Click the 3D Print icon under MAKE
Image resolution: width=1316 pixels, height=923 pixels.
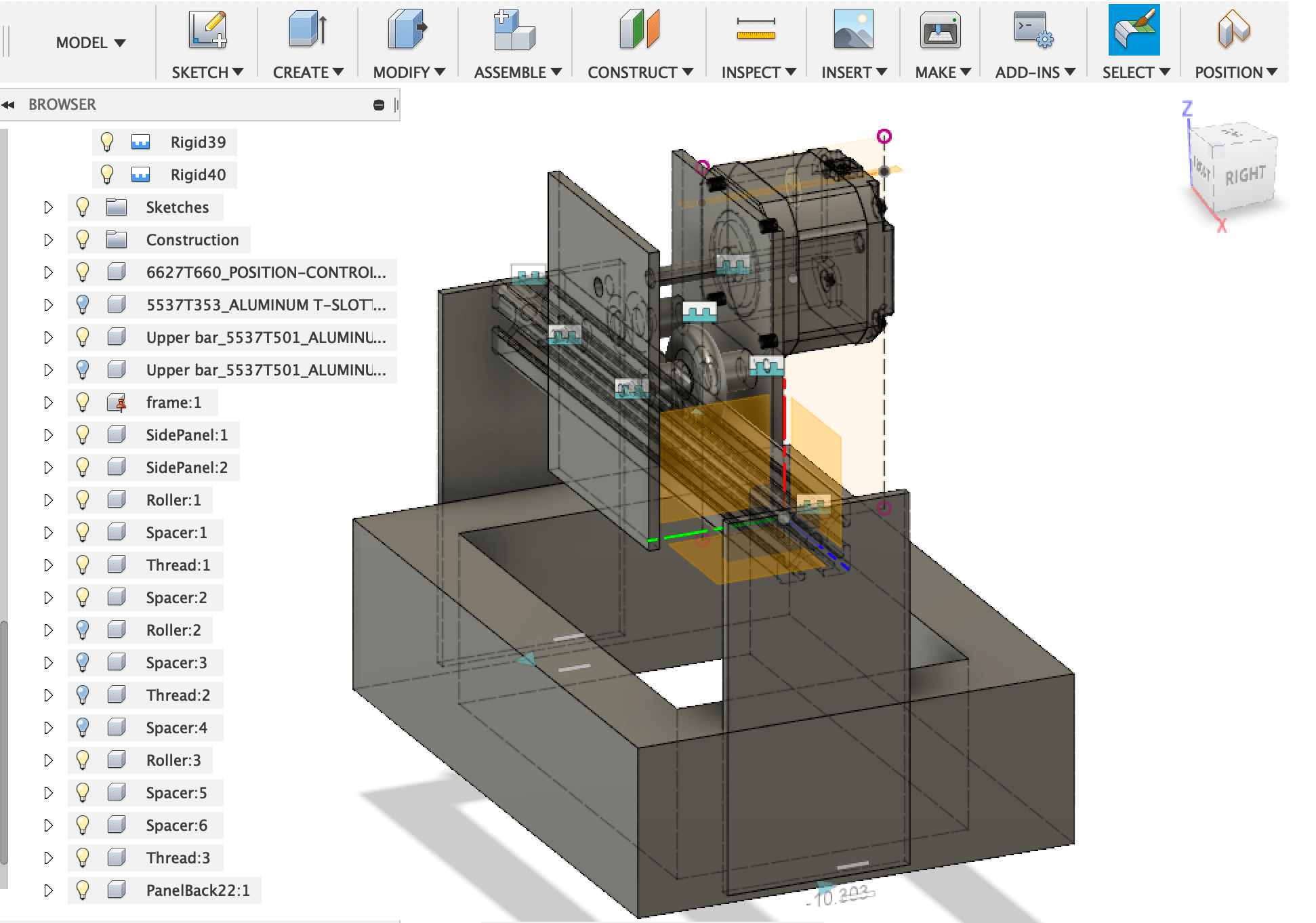tap(940, 30)
